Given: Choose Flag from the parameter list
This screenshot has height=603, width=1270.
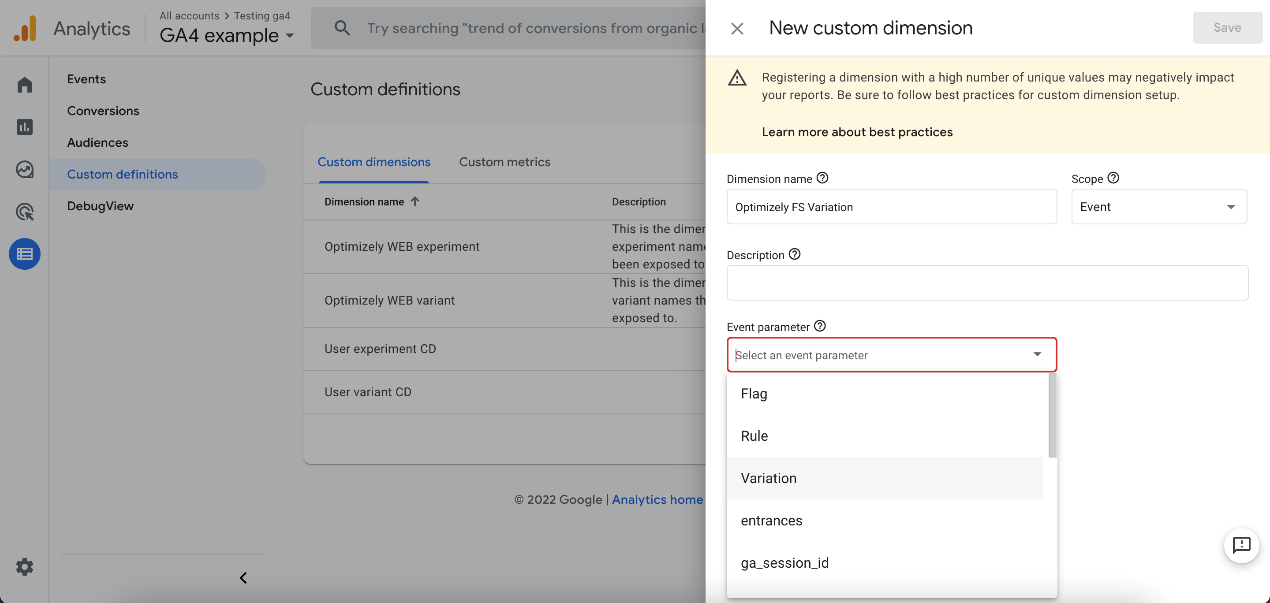Looking at the screenshot, I should click(885, 394).
